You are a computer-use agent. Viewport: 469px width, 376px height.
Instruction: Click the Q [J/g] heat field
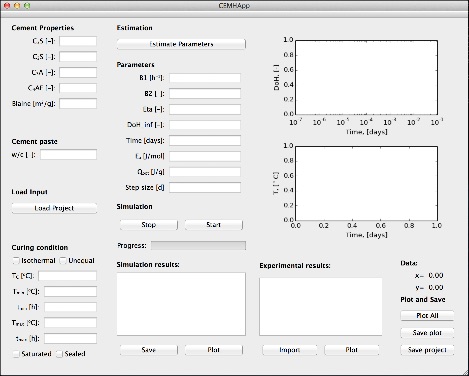pyautogui.click(x=205, y=172)
